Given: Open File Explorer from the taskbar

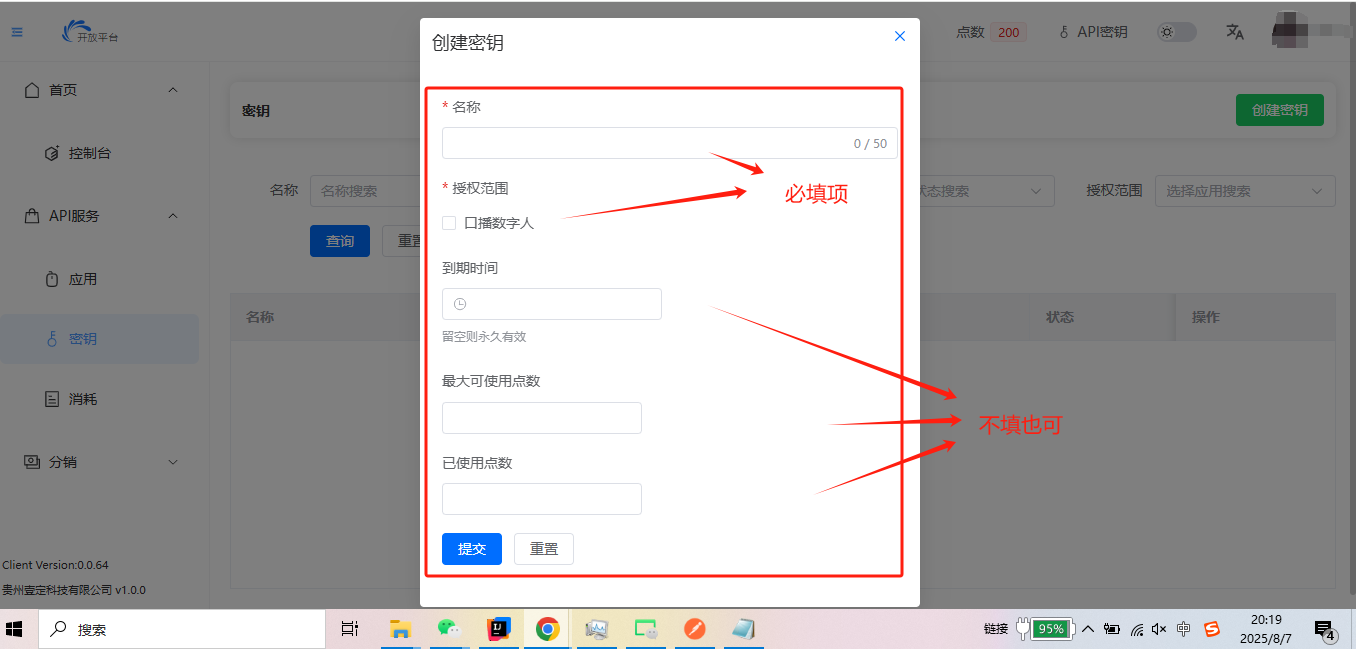Looking at the screenshot, I should [x=400, y=629].
